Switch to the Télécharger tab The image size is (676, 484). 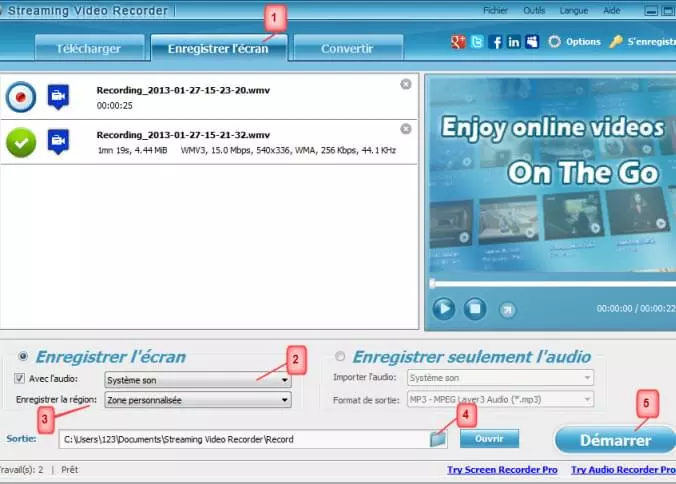tap(89, 48)
